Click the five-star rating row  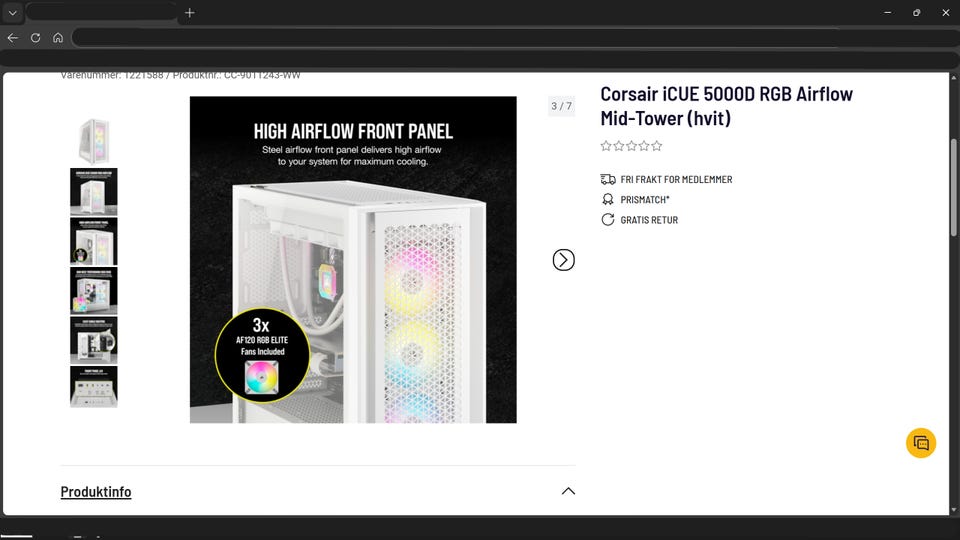point(631,146)
